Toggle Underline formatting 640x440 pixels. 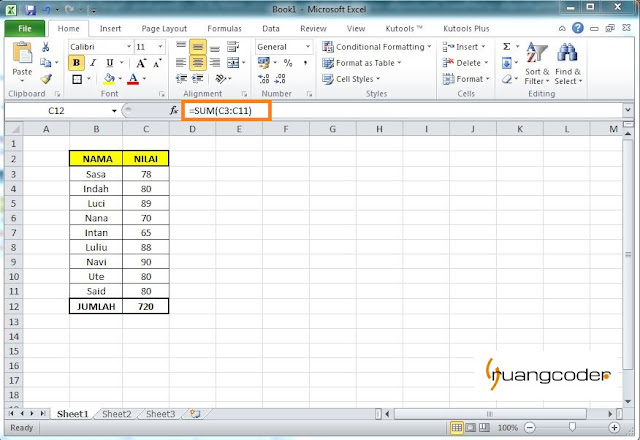(x=109, y=63)
